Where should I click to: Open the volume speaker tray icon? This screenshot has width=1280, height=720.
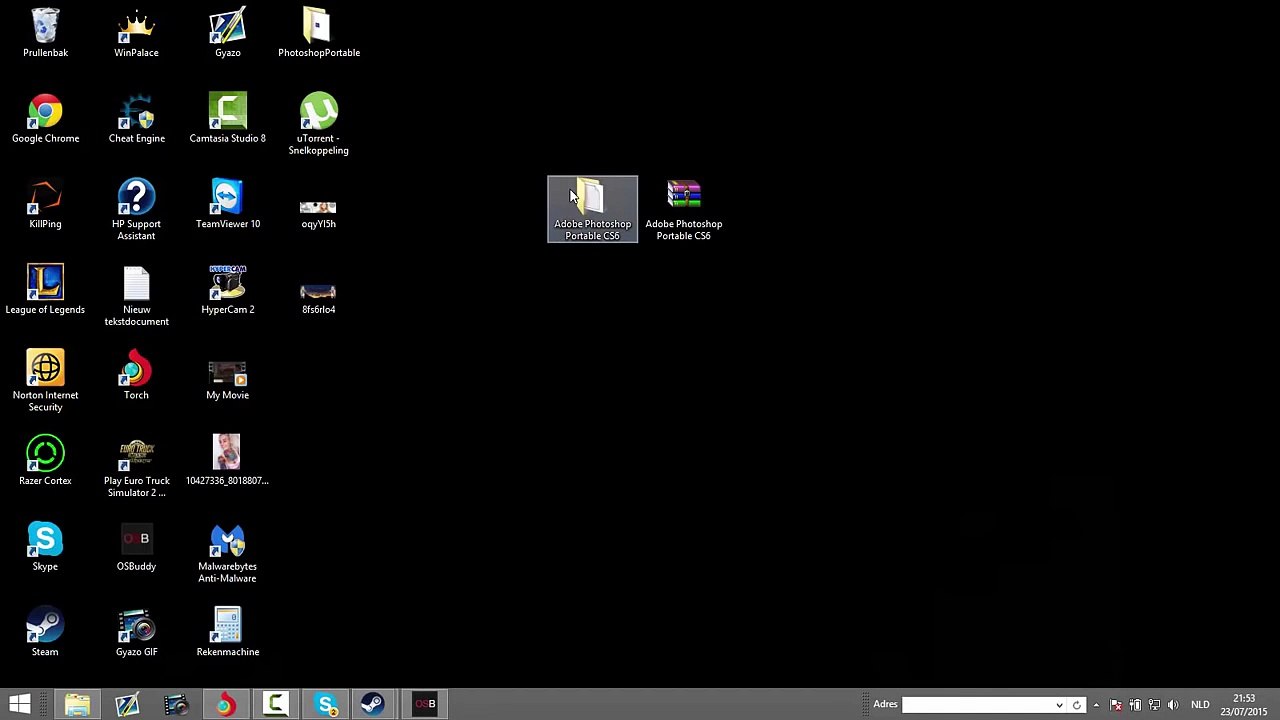pos(1173,705)
